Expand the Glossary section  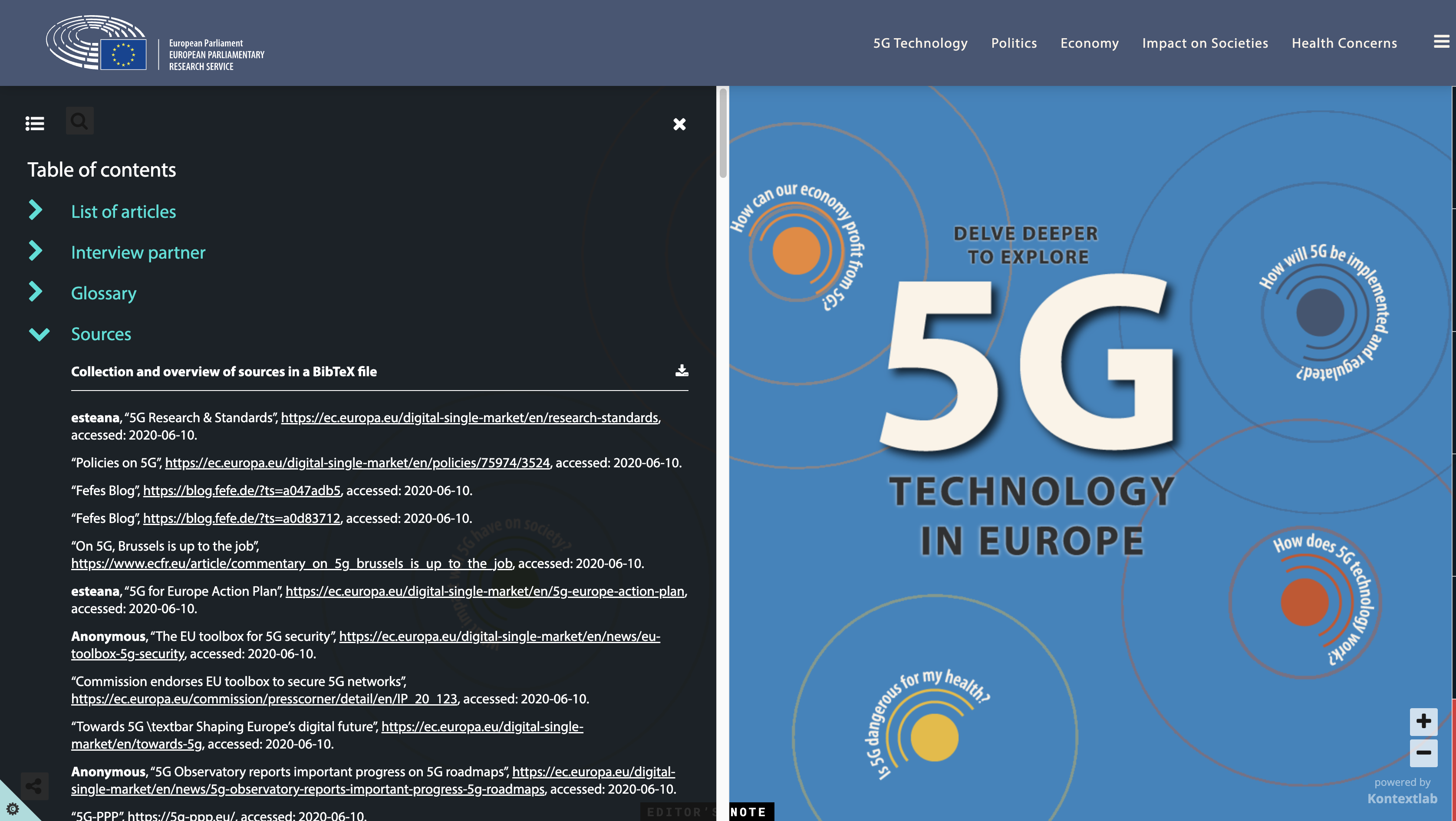click(x=36, y=292)
